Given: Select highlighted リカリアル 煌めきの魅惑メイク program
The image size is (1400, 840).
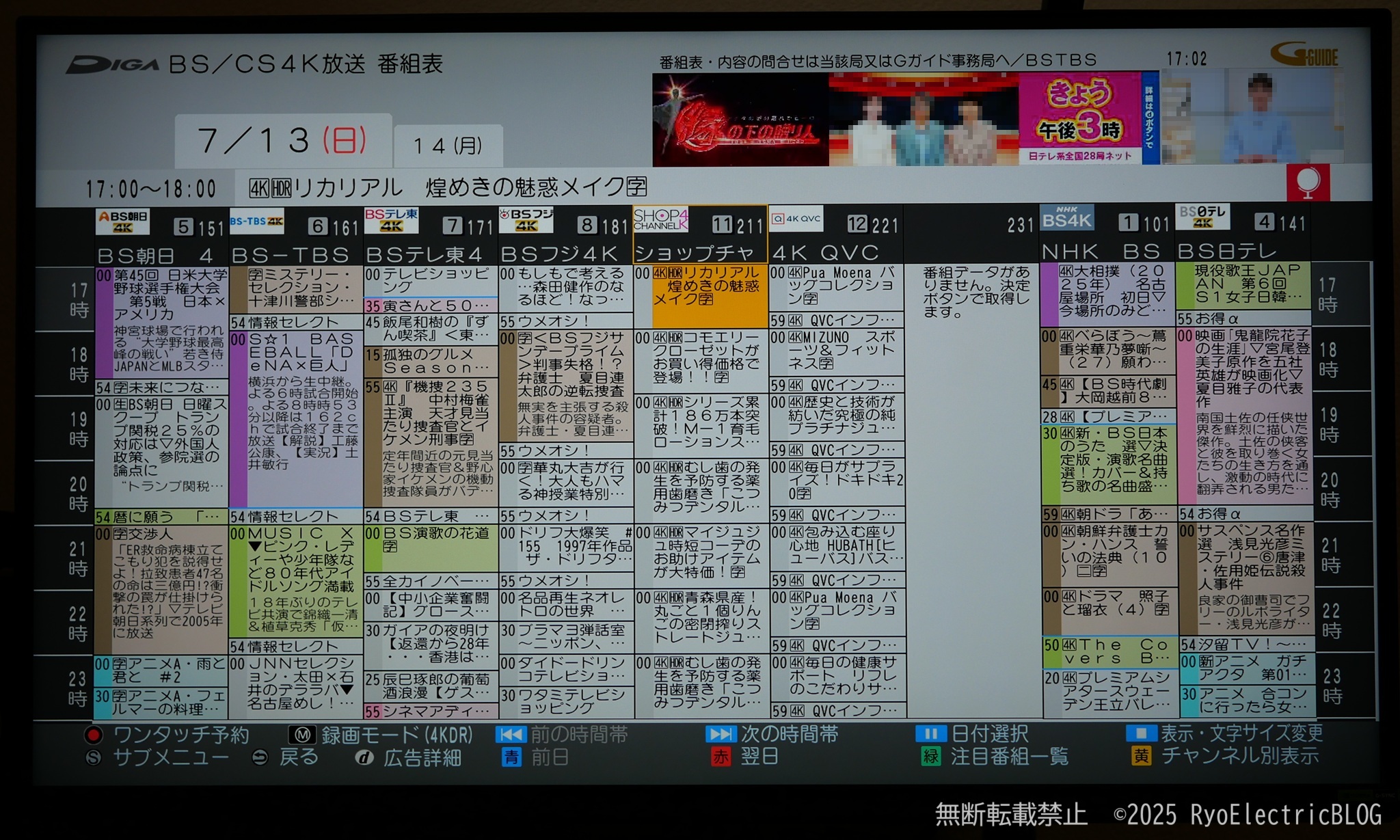Looking at the screenshot, I should pyautogui.click(x=701, y=297).
